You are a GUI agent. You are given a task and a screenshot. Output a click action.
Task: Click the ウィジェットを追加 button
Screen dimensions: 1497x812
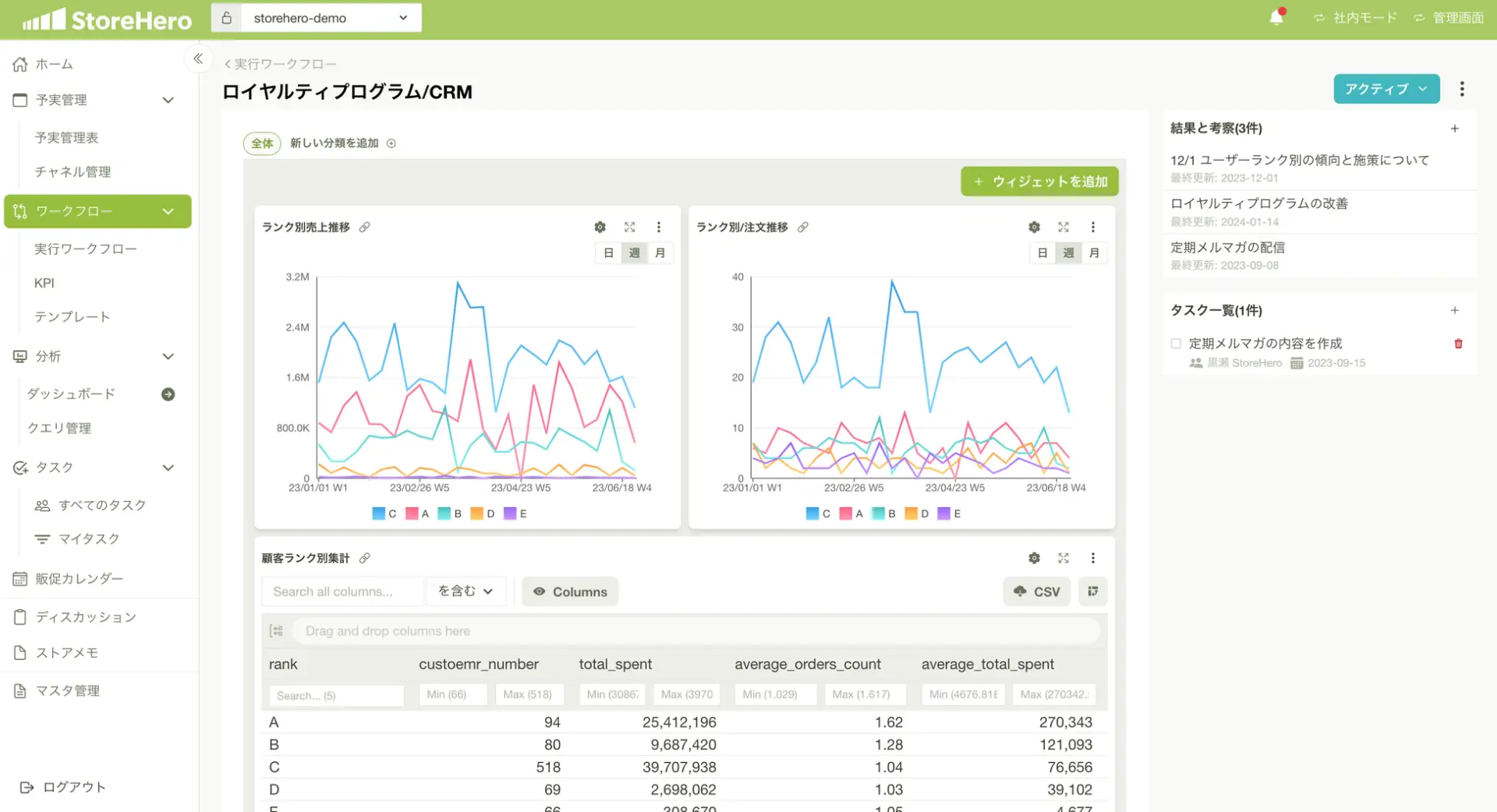[1039, 181]
